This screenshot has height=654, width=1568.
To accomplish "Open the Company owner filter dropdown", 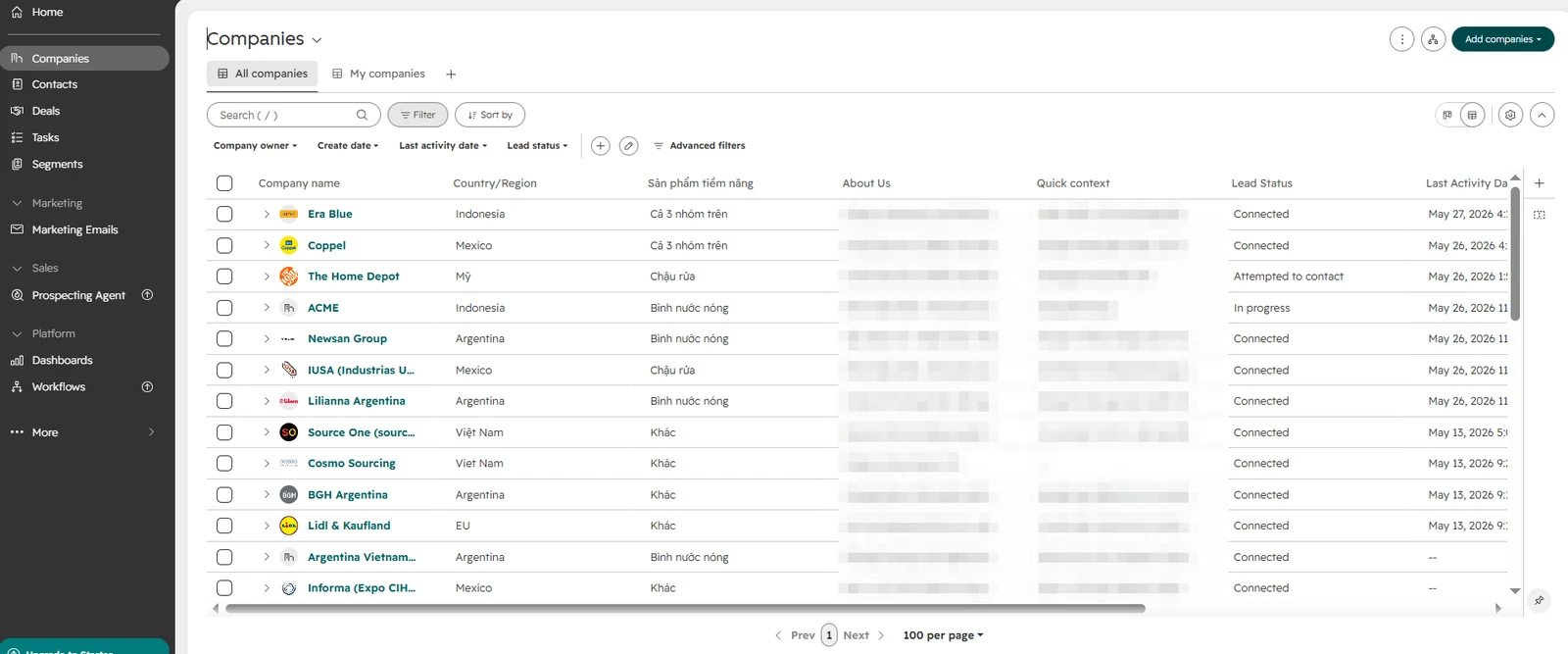I will coord(255,146).
